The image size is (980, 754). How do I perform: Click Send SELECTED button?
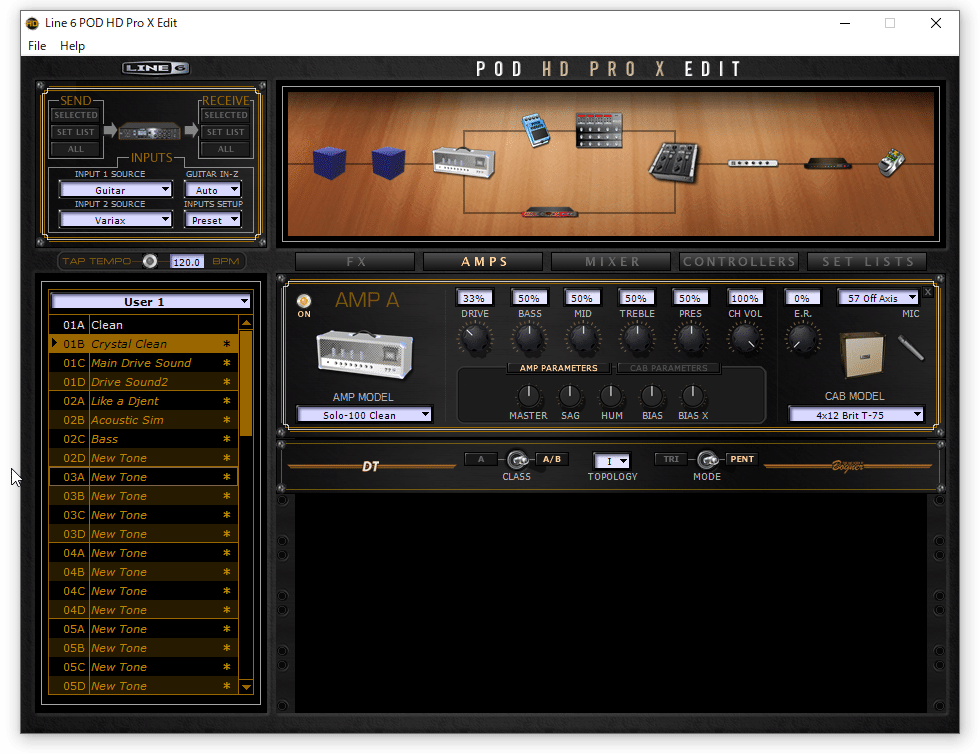76,115
